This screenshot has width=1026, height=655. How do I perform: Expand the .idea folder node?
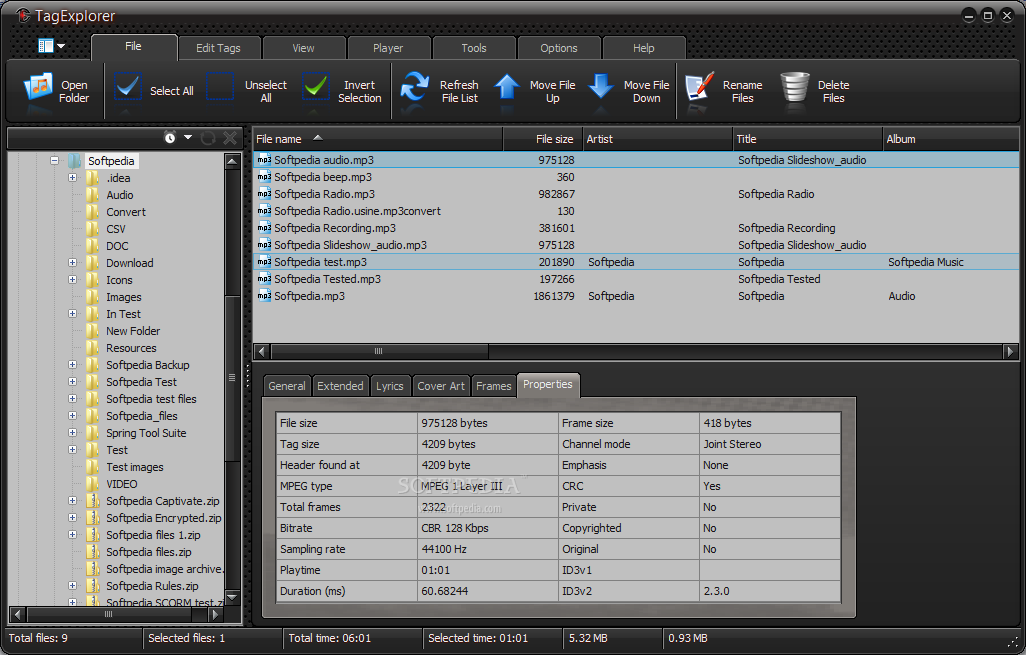73,177
